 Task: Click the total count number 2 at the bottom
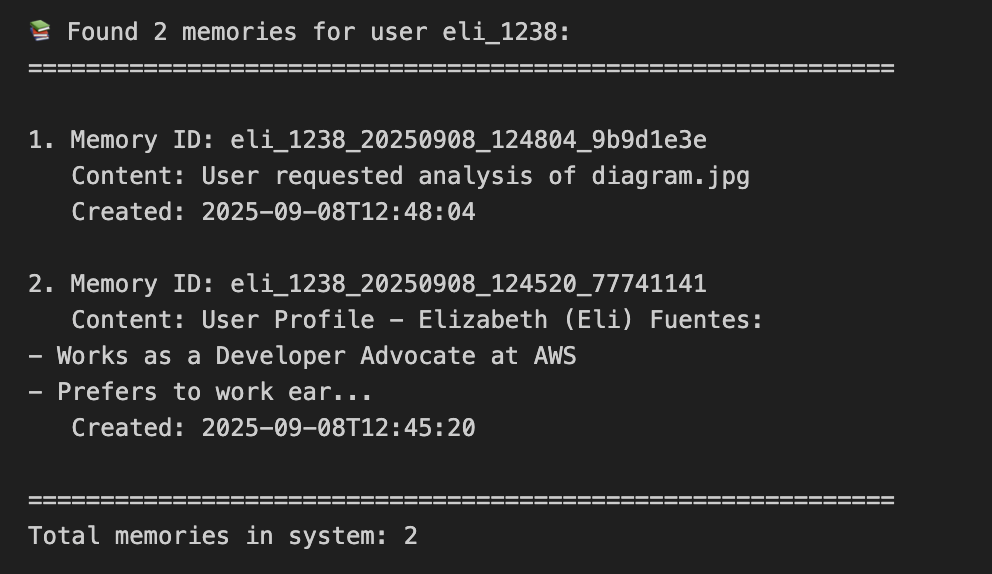tap(410, 536)
